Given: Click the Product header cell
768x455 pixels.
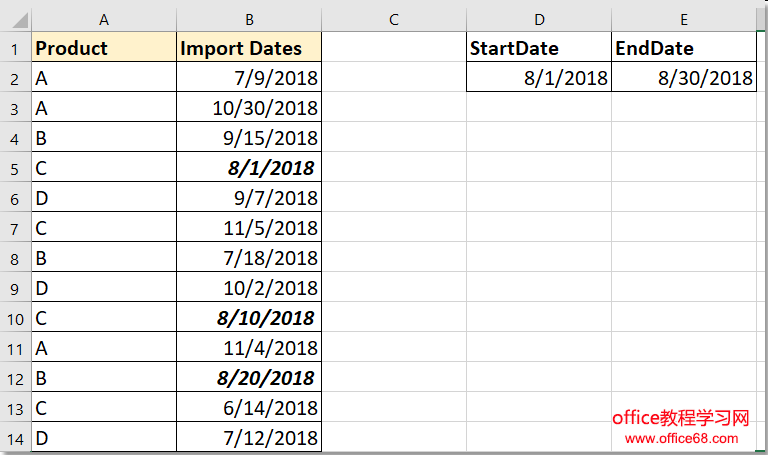Looking at the screenshot, I should coord(104,48).
